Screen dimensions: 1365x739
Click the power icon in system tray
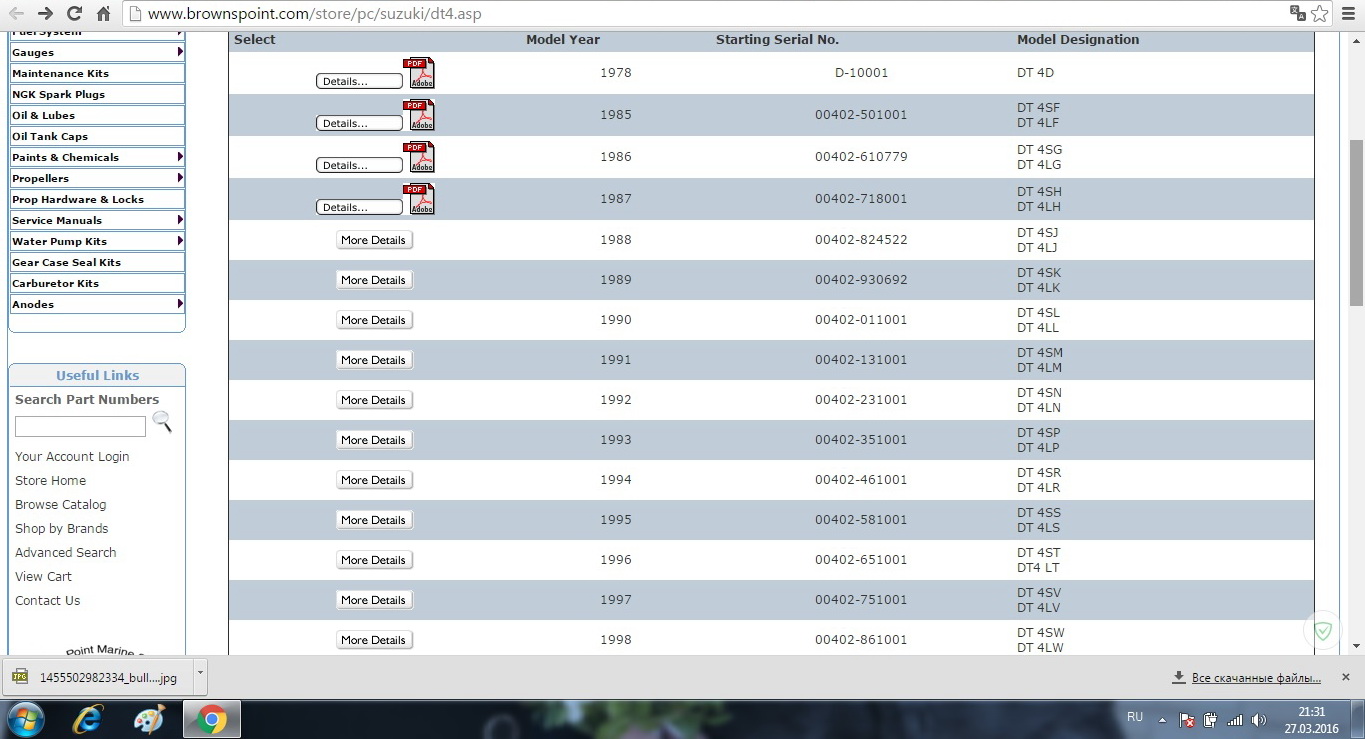[x=1211, y=720]
